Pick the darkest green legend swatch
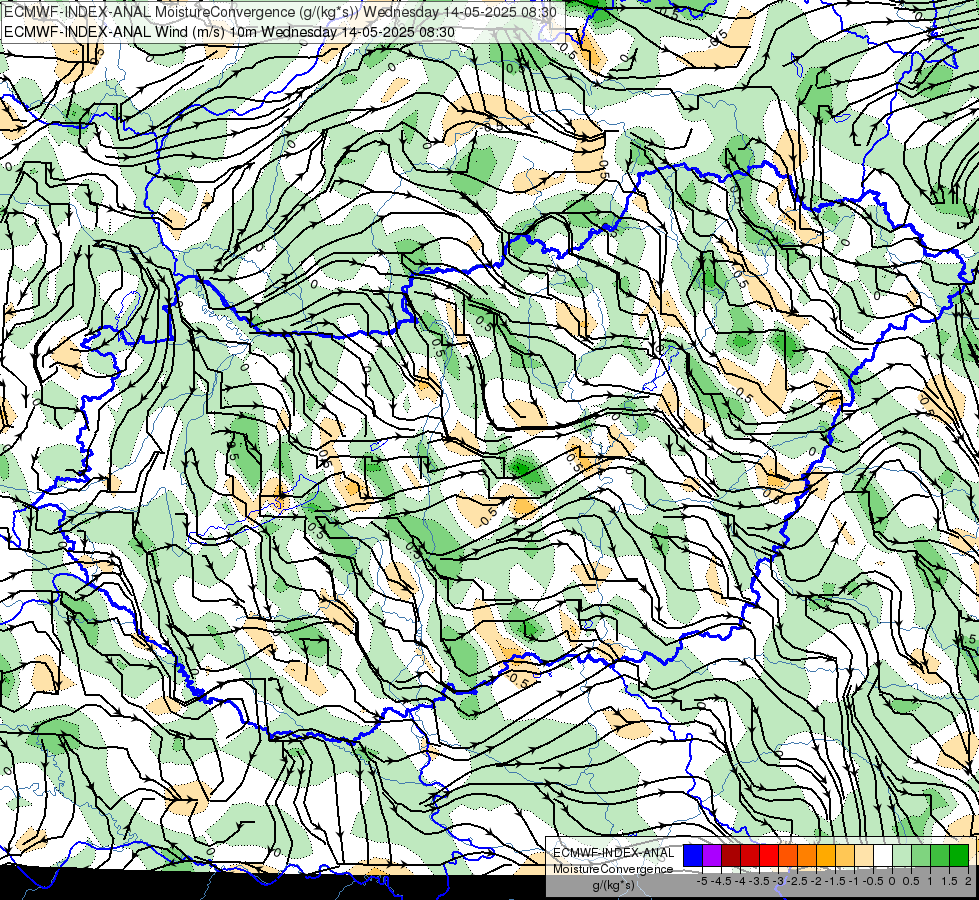 coord(959,855)
